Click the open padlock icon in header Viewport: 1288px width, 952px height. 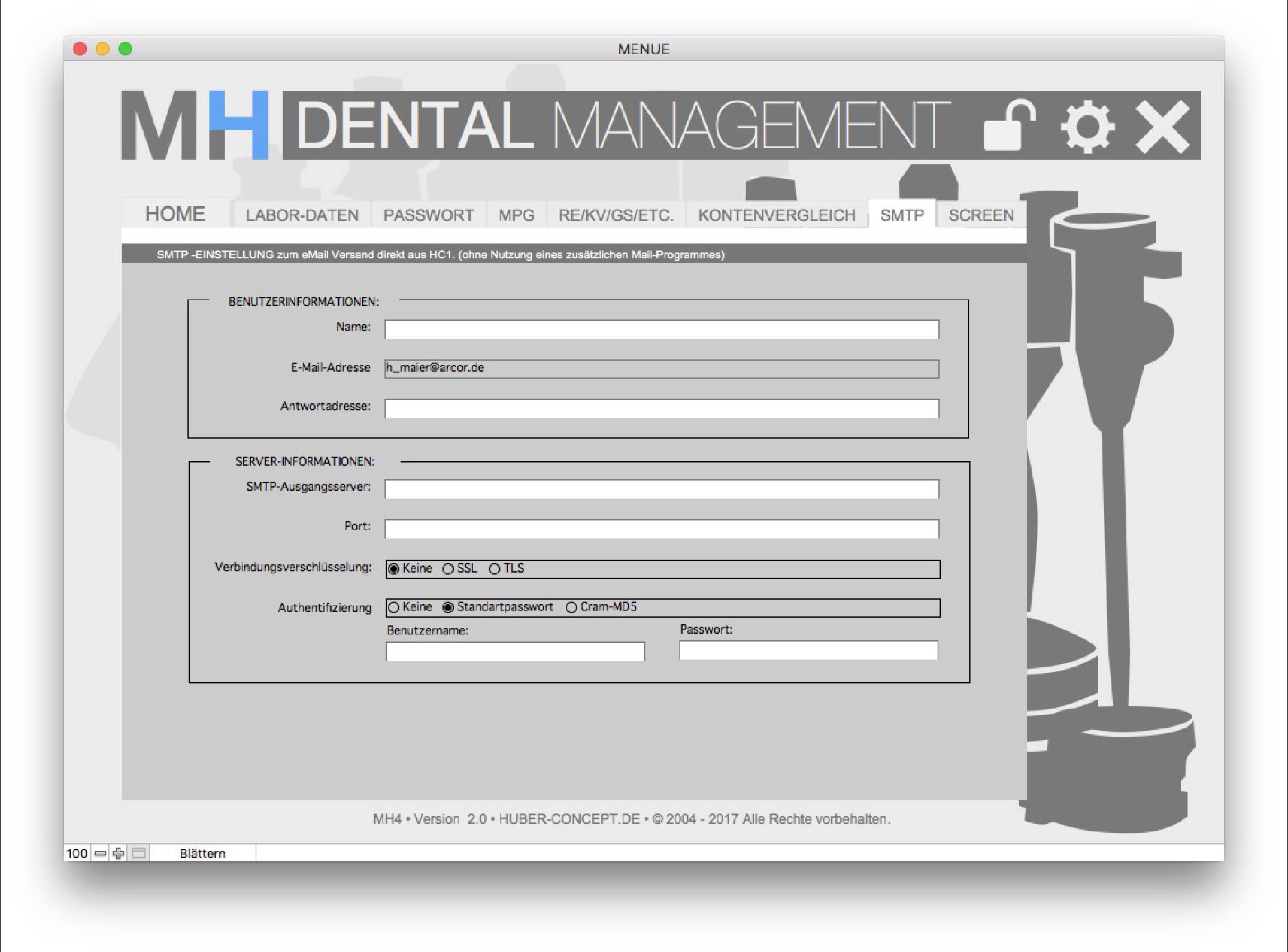click(1009, 126)
